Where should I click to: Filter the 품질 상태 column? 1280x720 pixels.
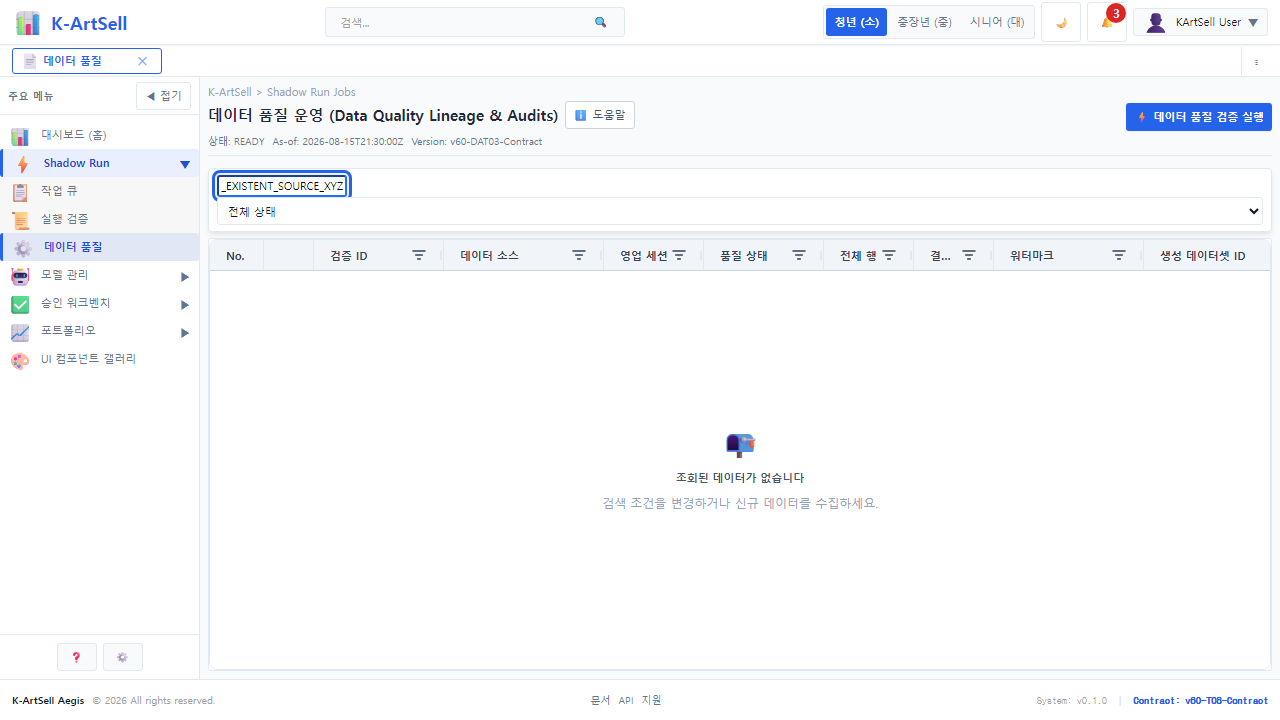[799, 255]
